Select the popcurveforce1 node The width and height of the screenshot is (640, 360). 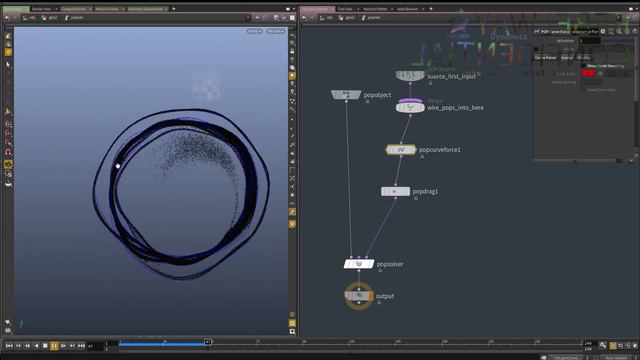401,150
